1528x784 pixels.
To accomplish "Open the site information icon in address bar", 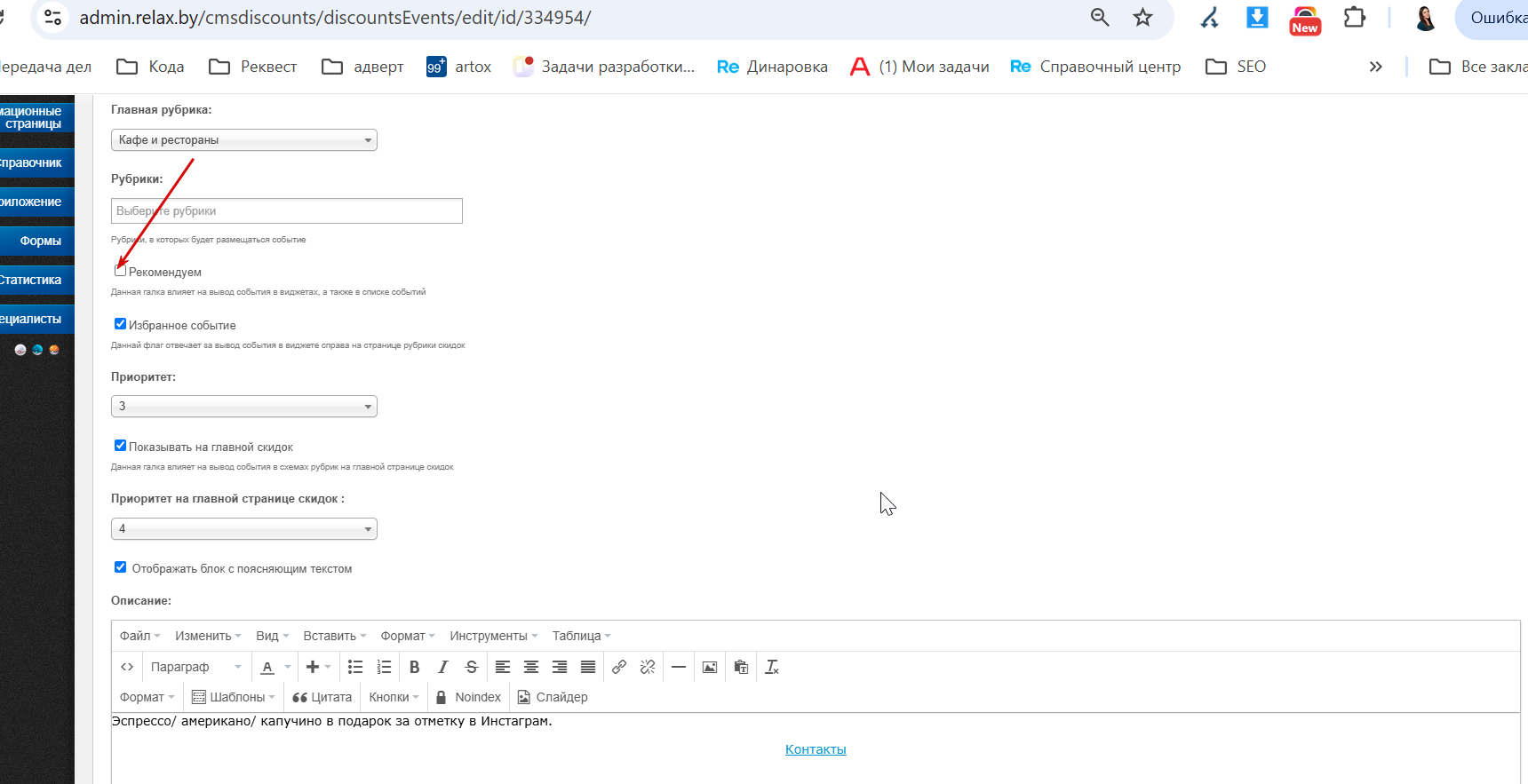I will coord(53,17).
